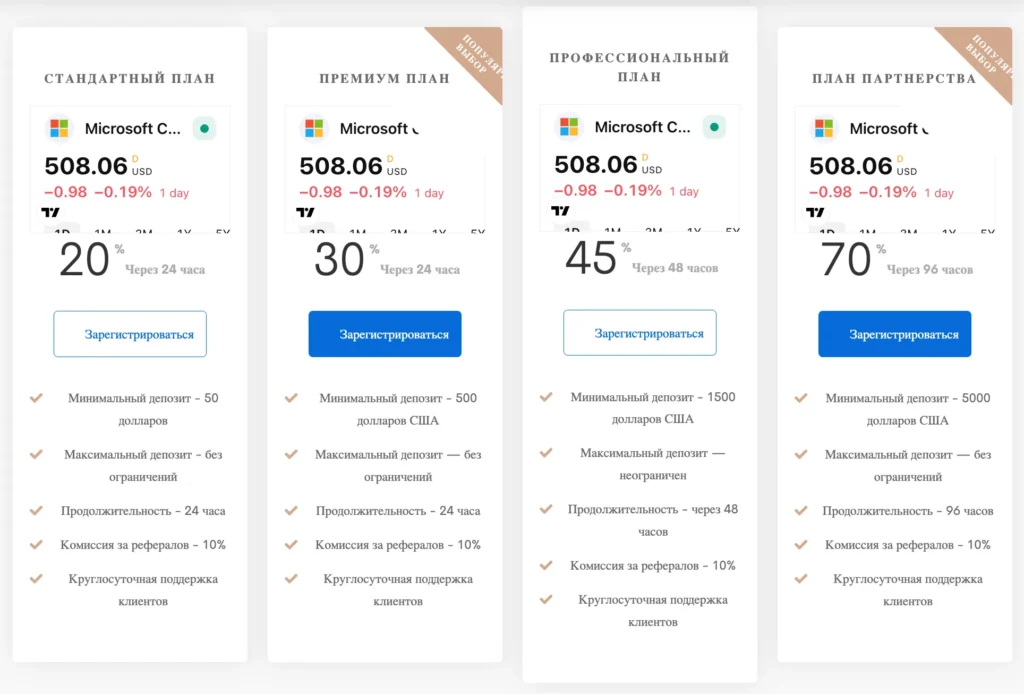The width and height of the screenshot is (1024, 694).
Task: Click green market status dot in Профессиональный план
Action: pos(714,127)
